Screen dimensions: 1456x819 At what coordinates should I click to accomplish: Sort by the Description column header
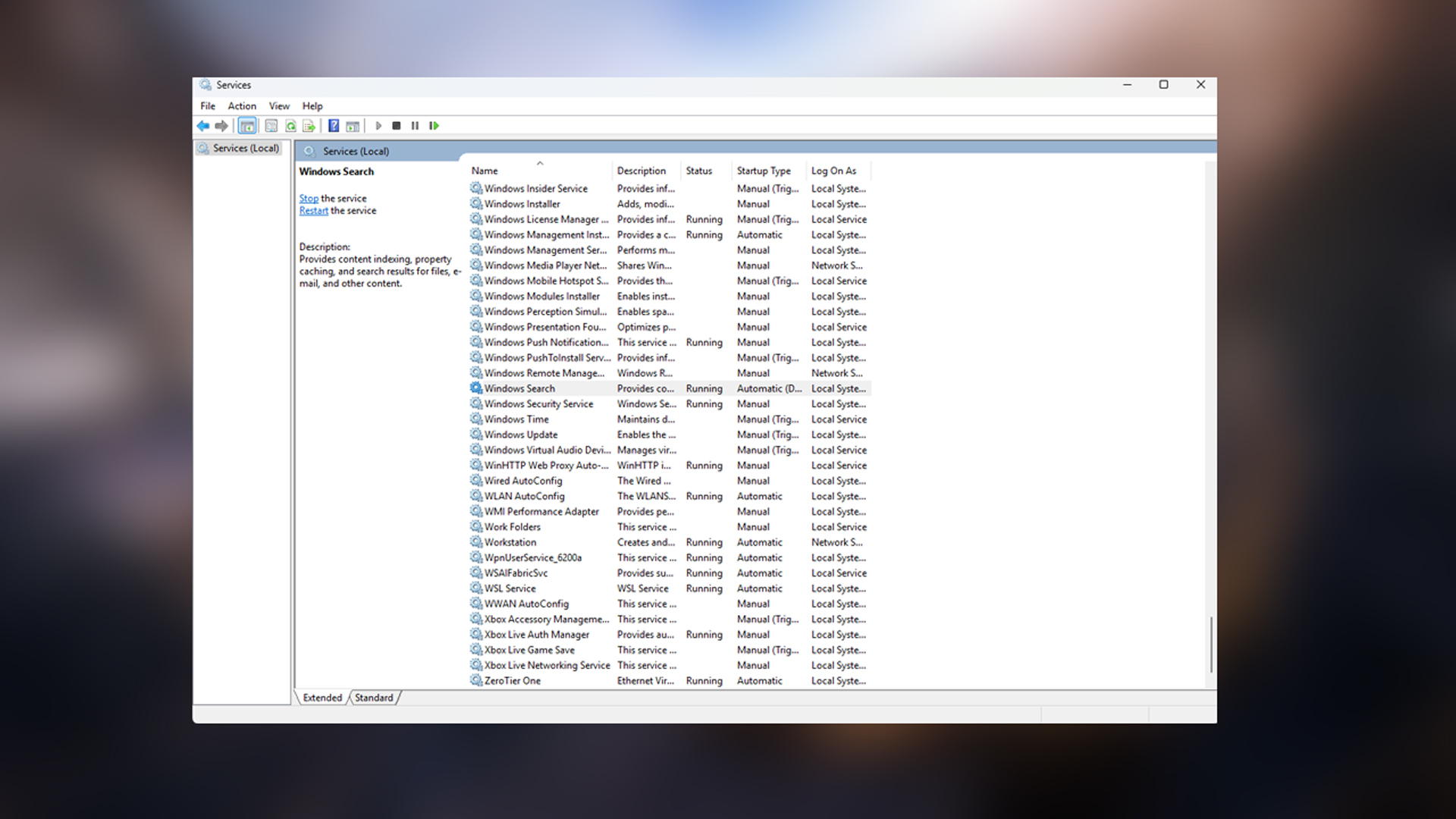(646, 171)
